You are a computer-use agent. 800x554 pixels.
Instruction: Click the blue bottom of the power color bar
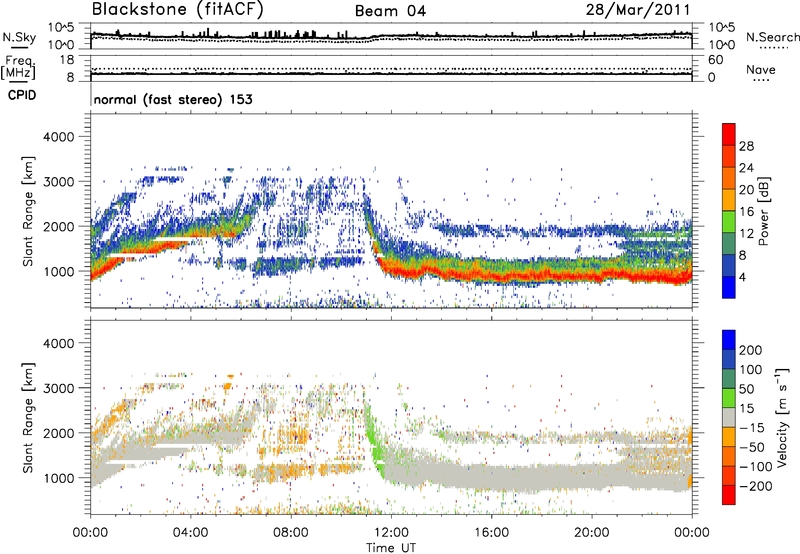click(729, 287)
